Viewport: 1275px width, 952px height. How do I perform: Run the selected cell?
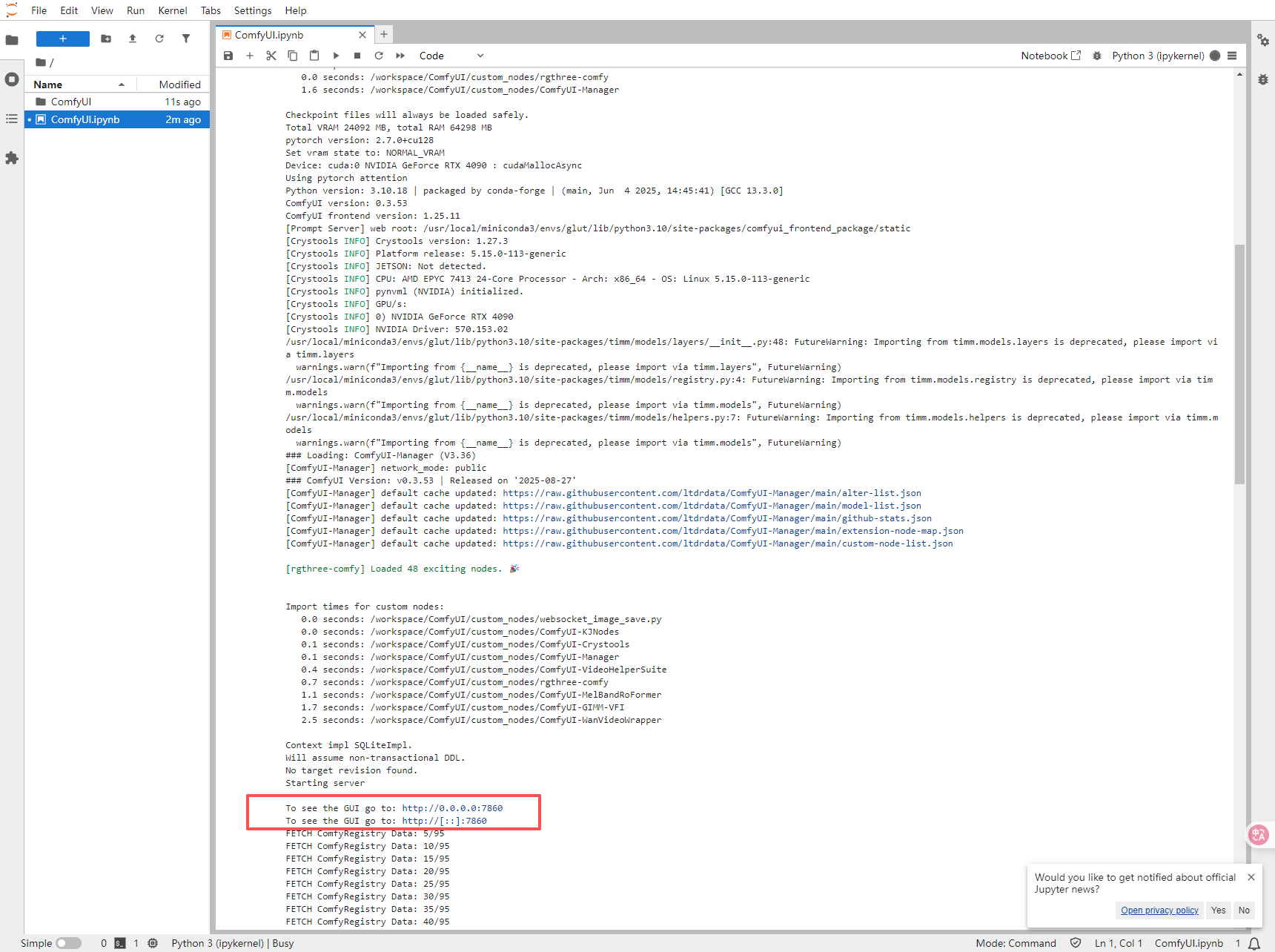tap(336, 56)
